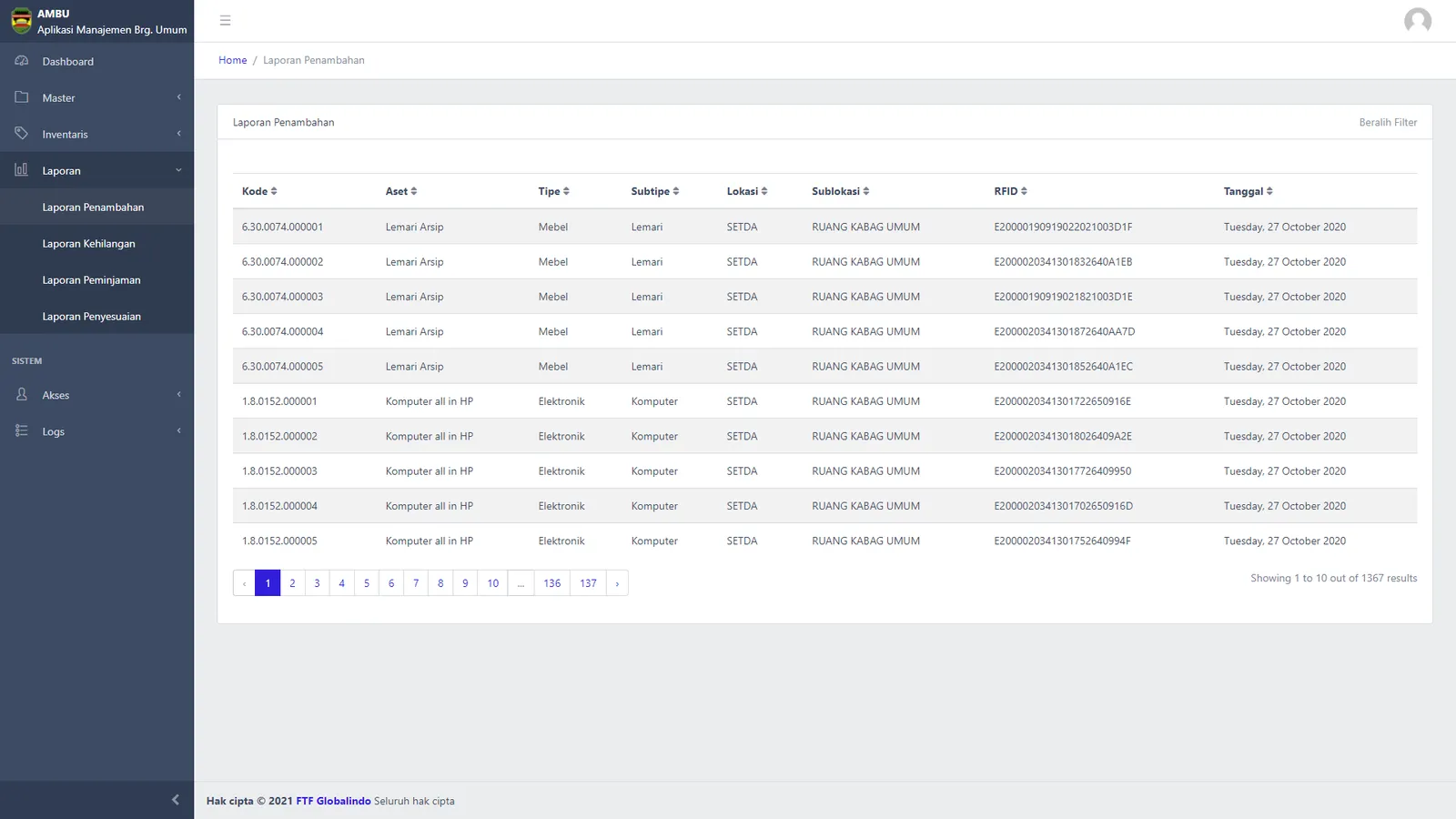Click Elektronik in row 1.8.0152.000002
Screen dimensions: 1456x819
point(561,436)
